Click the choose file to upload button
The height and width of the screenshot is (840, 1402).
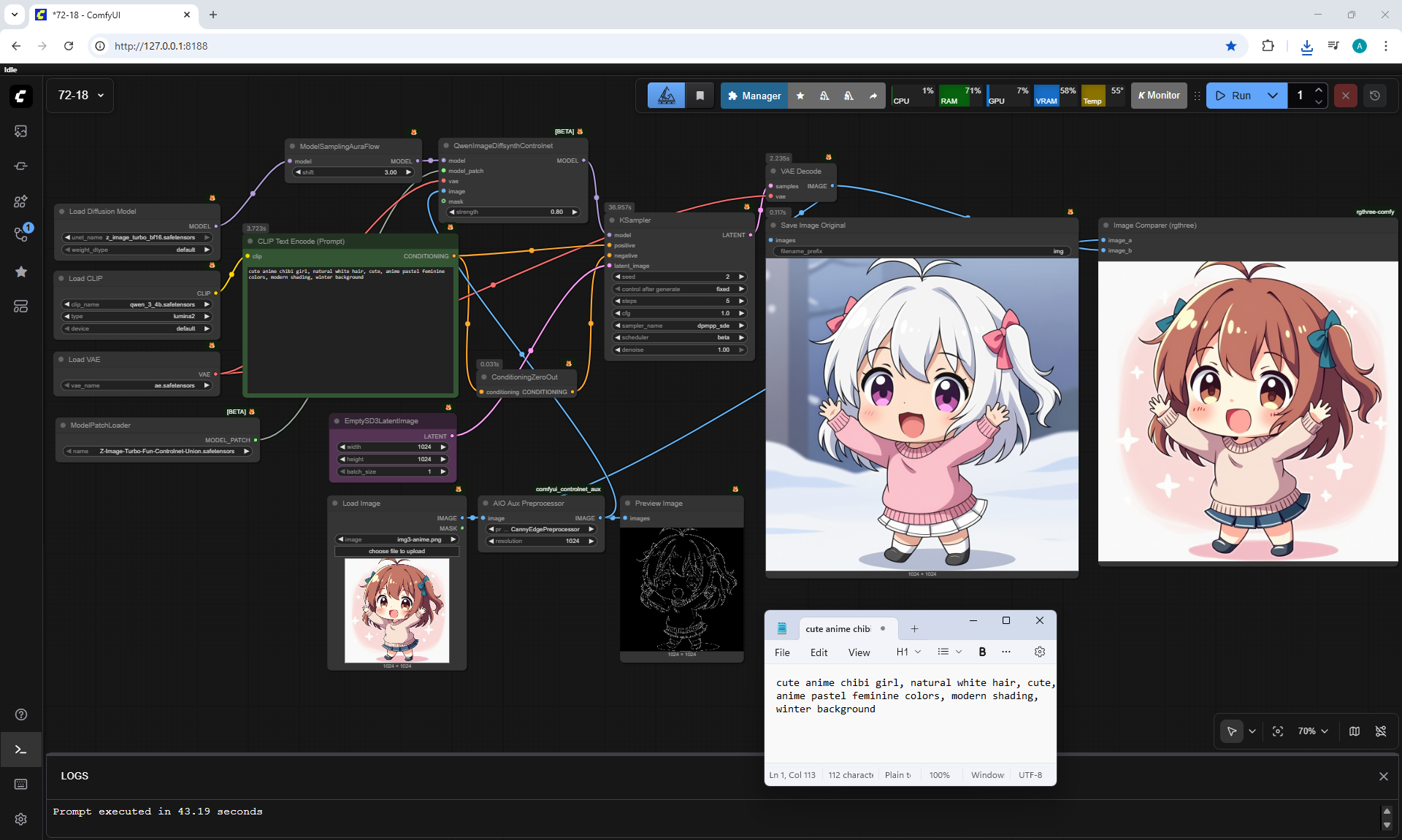397,552
